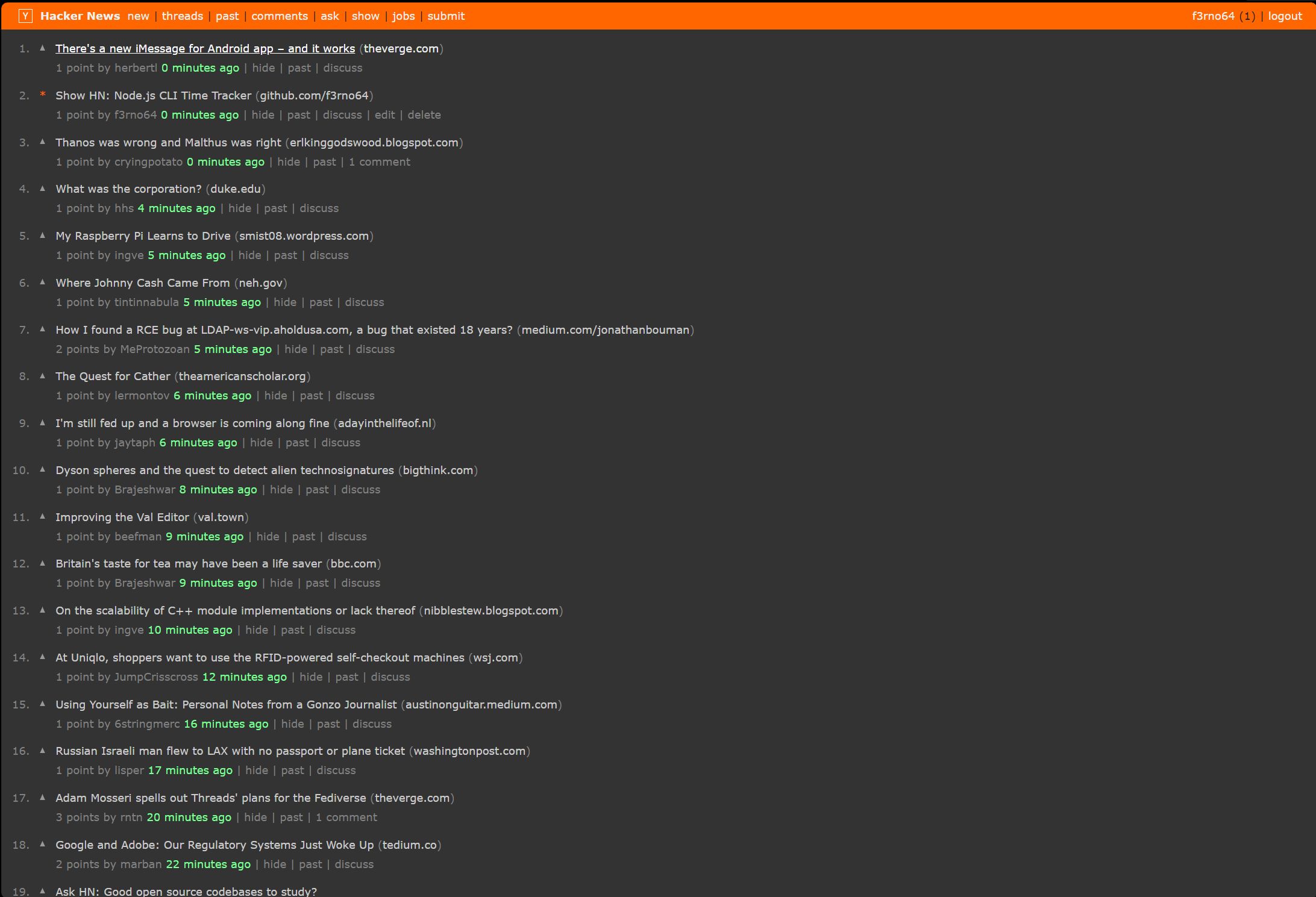The height and width of the screenshot is (897, 1316).
Task: Click the upvote arrow for item 18
Action: click(x=42, y=844)
